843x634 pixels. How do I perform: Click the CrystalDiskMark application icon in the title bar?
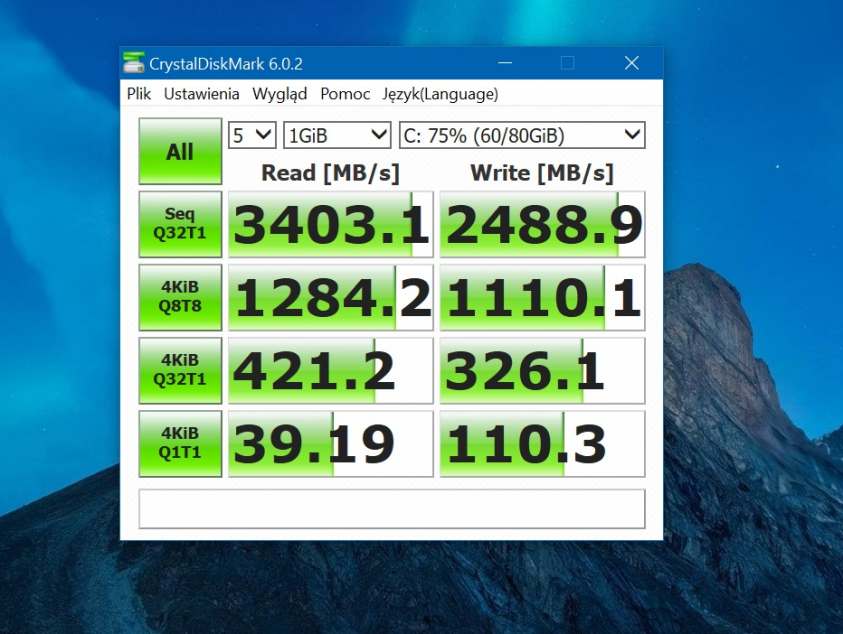click(131, 62)
